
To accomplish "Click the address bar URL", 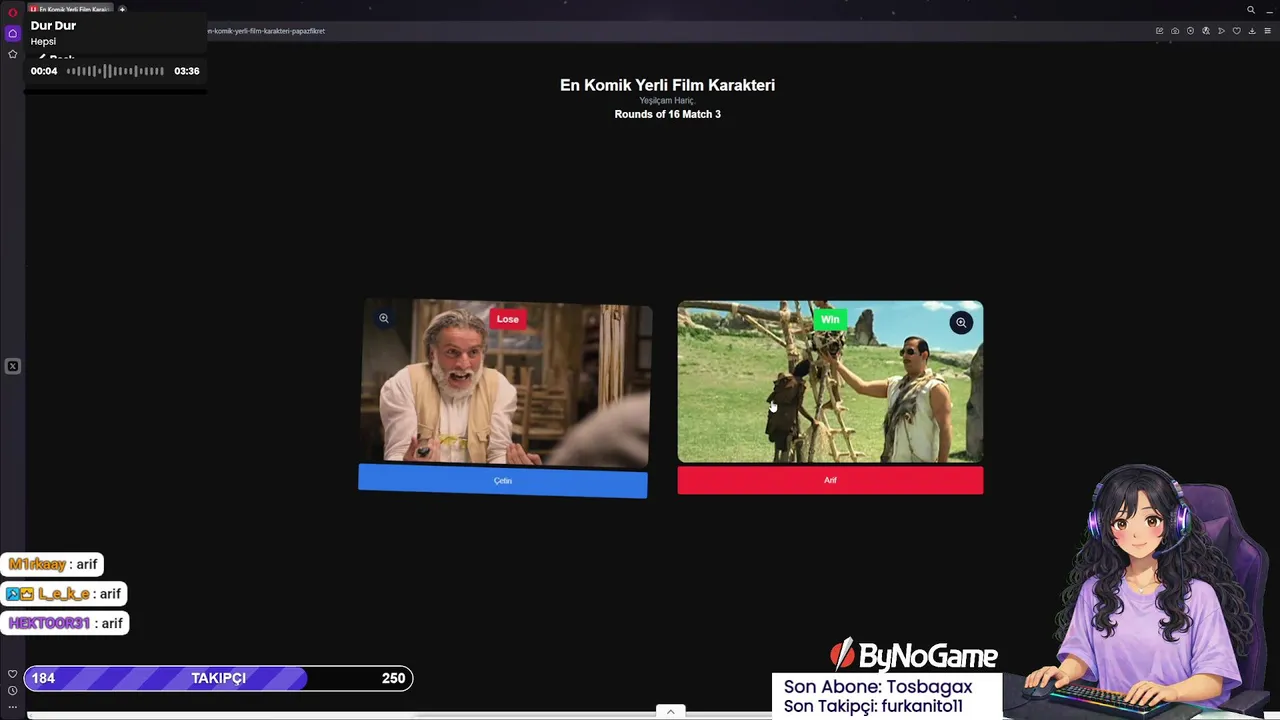I will 266,31.
